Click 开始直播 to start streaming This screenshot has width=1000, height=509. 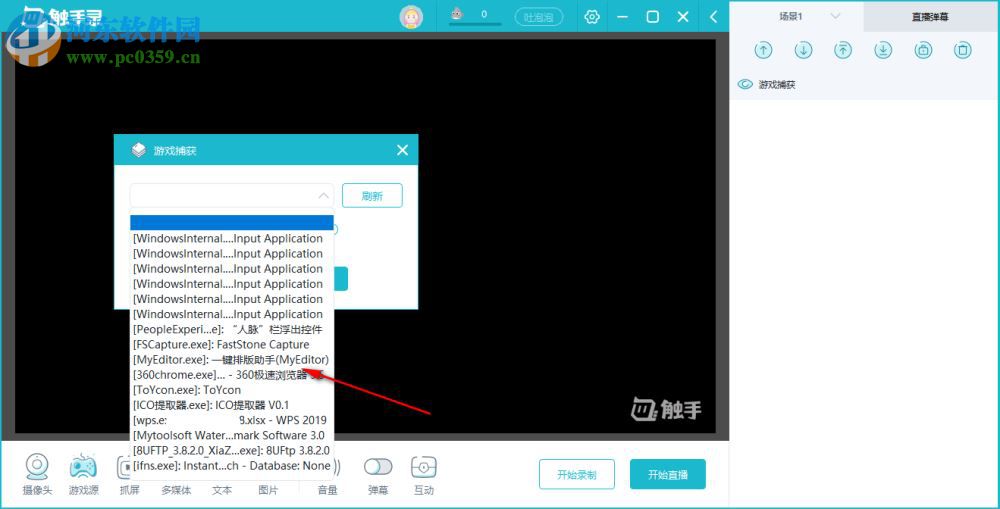tap(668, 475)
